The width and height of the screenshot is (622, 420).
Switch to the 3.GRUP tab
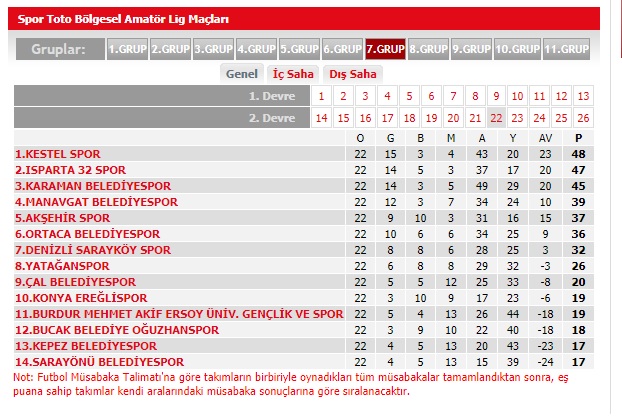[212, 48]
